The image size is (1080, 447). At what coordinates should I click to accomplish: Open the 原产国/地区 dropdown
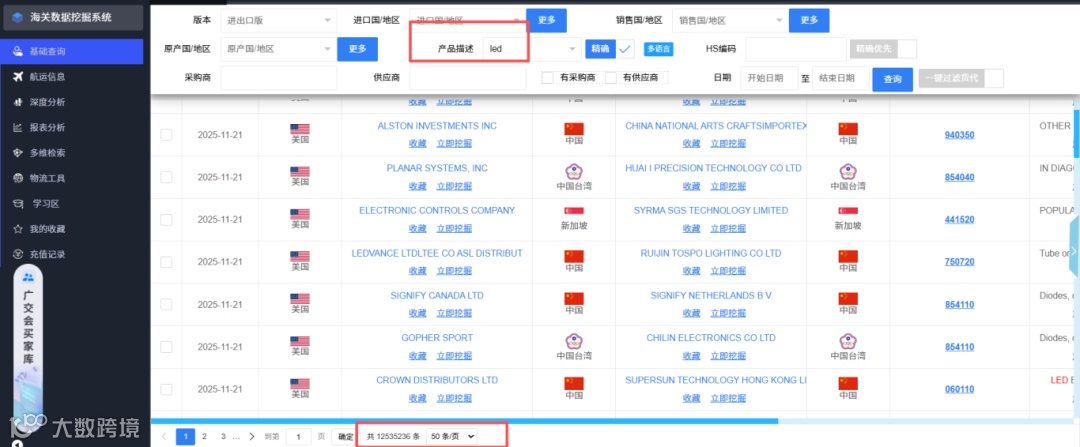[x=279, y=49]
